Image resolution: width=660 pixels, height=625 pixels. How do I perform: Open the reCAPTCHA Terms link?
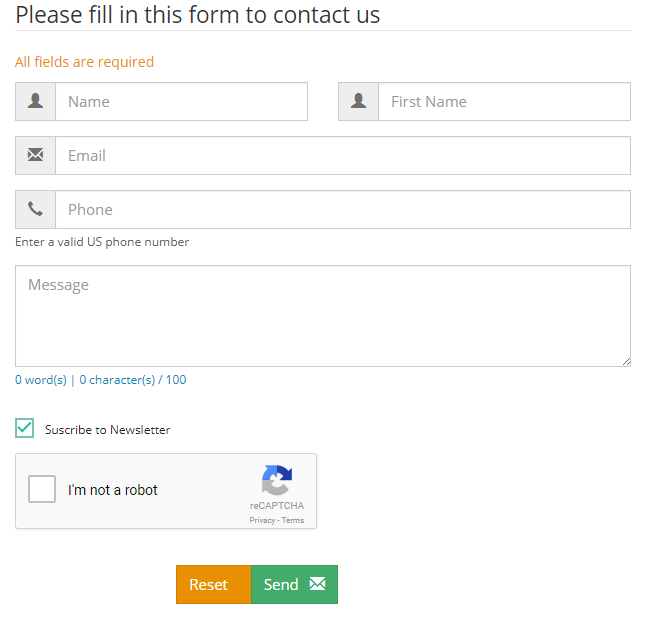point(293,521)
